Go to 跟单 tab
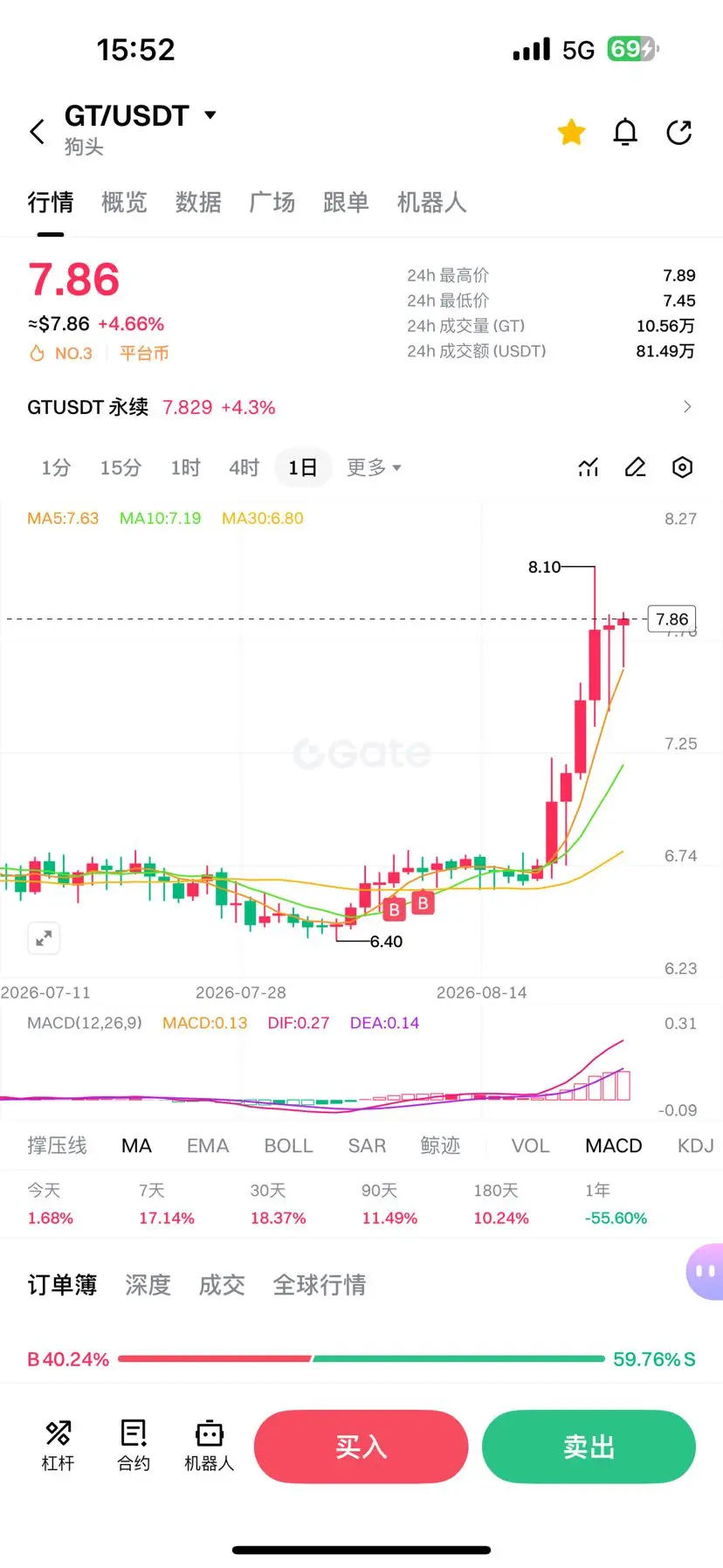Image resolution: width=723 pixels, height=1568 pixels. (x=346, y=203)
